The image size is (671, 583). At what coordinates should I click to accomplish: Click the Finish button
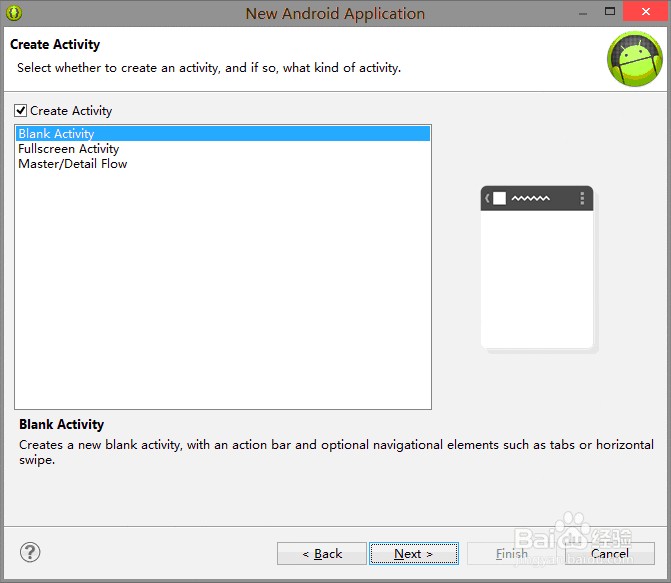coord(512,553)
